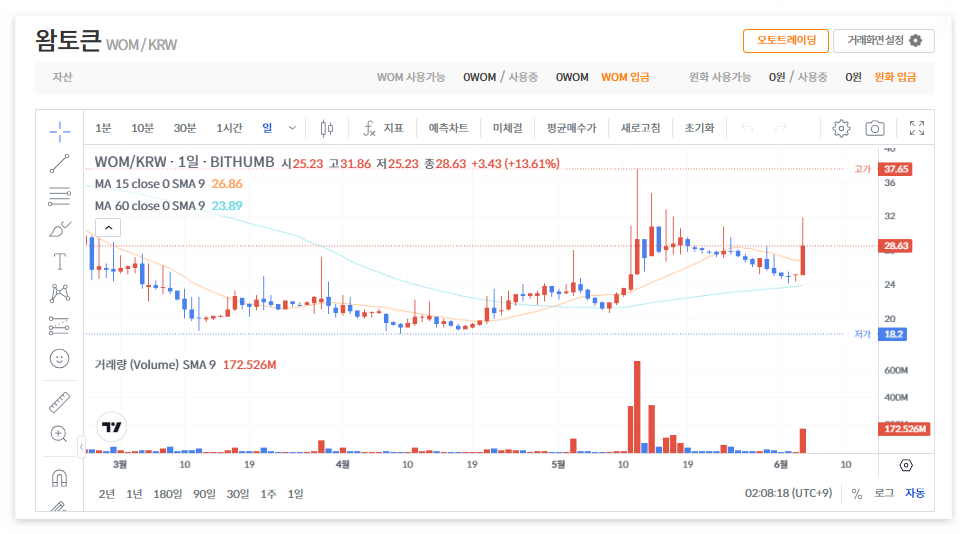Viewport: 967px width, 534px height.
Task: Click the MA 60 close indicator label
Action: [150, 206]
